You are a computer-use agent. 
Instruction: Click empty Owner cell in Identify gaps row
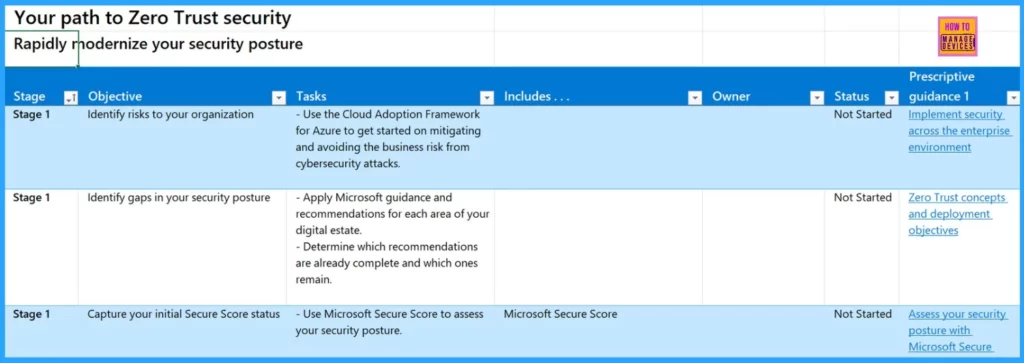(x=763, y=247)
